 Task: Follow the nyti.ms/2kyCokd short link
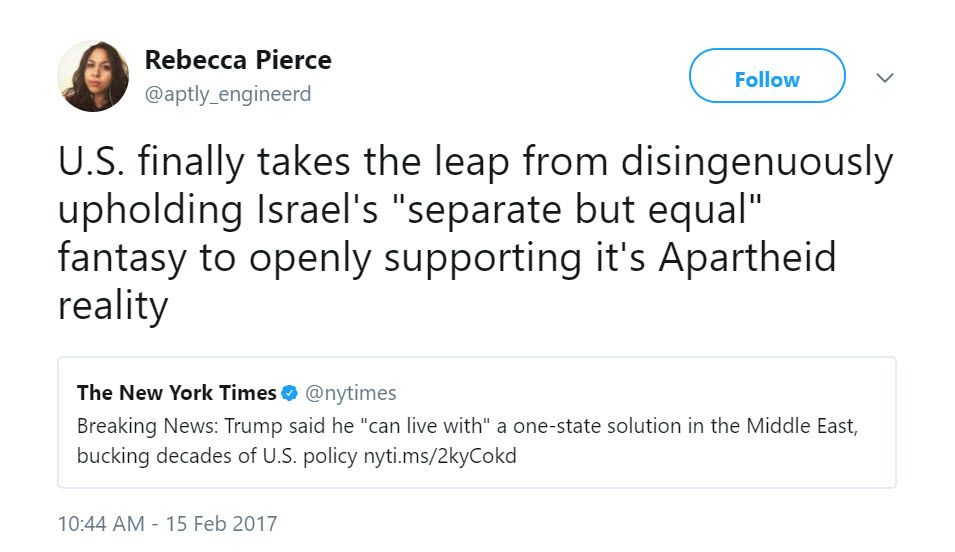coord(440,457)
